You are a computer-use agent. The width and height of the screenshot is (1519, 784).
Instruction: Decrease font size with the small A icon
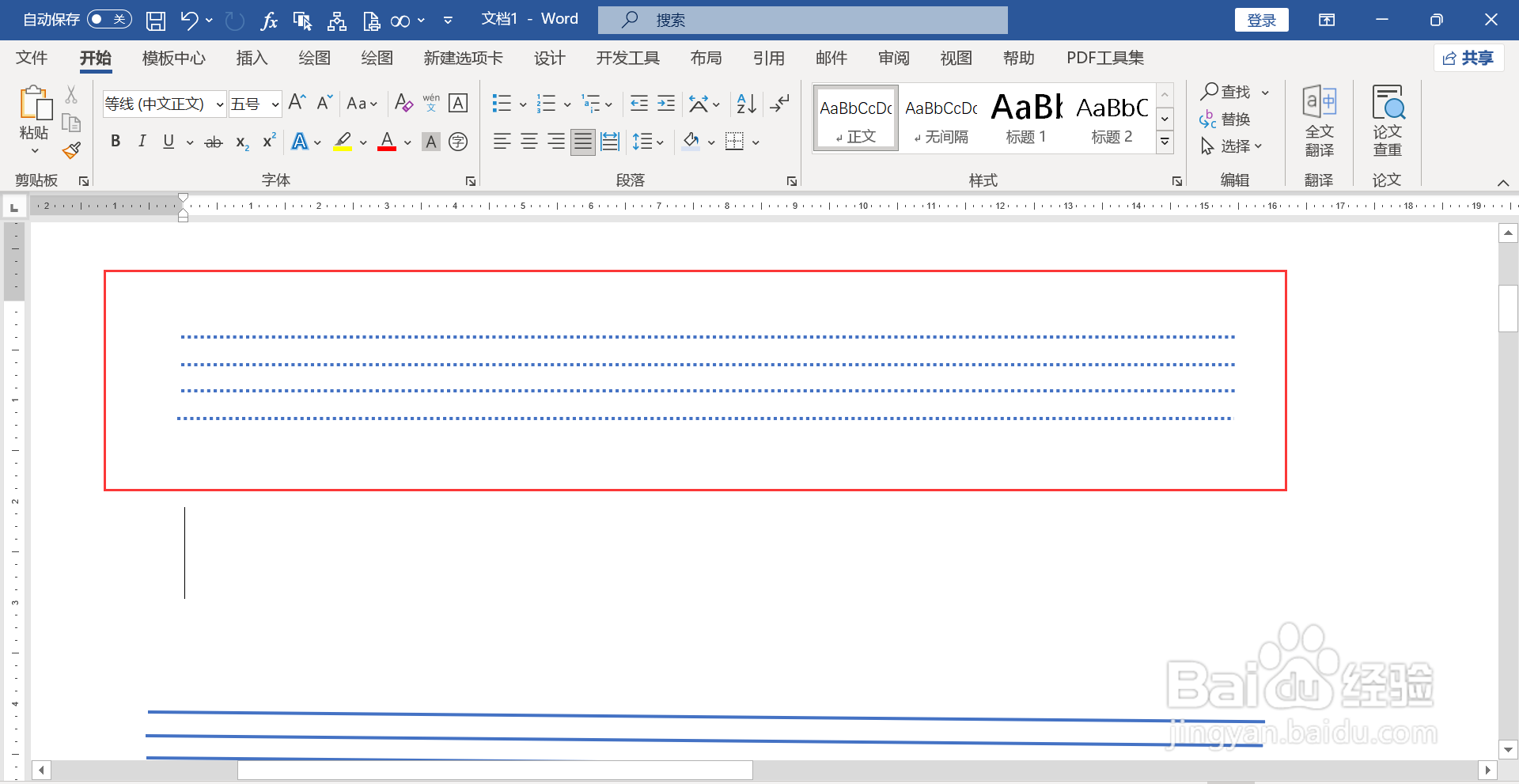pos(324,102)
